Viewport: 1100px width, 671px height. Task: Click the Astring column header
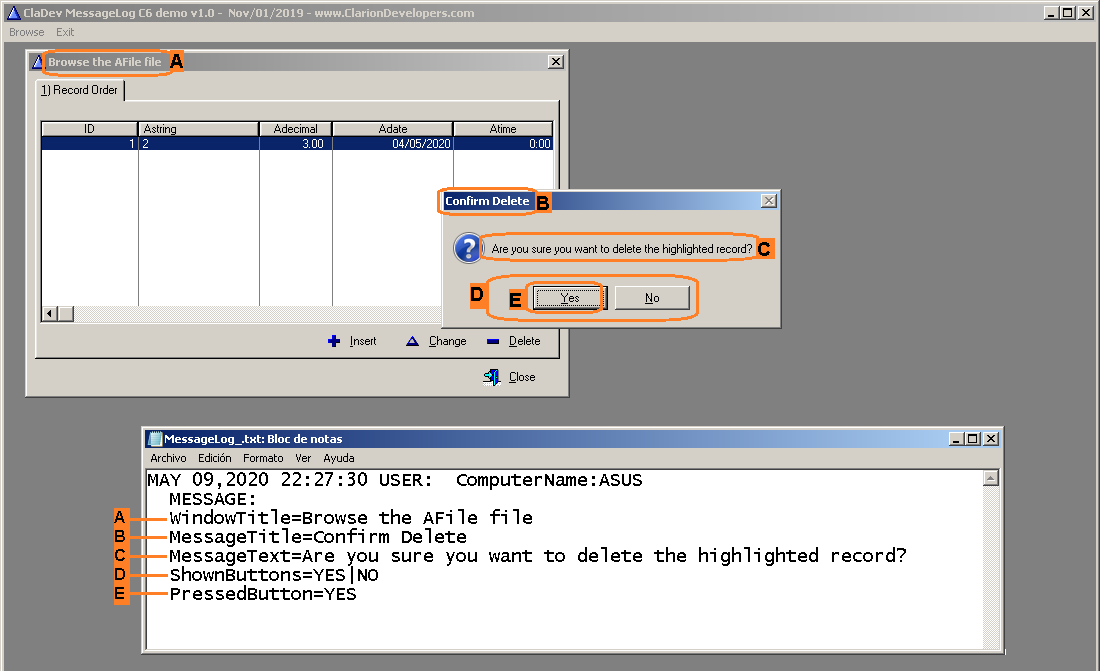pos(199,129)
